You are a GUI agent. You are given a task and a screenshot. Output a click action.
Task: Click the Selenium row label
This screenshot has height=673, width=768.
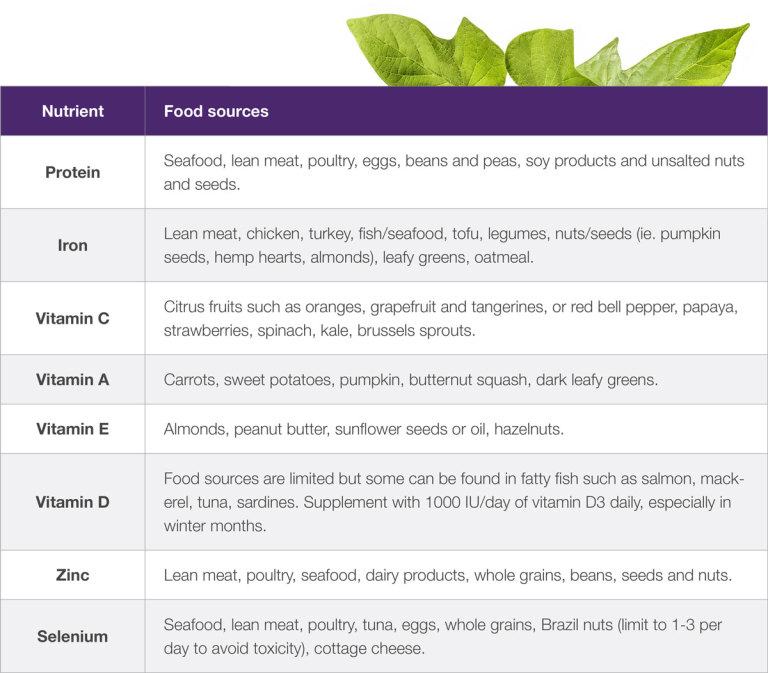[72, 636]
